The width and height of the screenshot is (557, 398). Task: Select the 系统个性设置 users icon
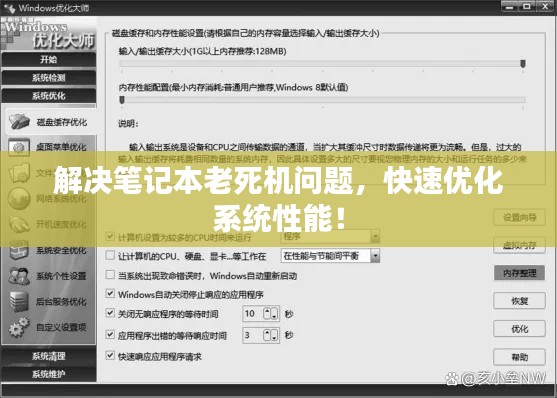pos(19,276)
